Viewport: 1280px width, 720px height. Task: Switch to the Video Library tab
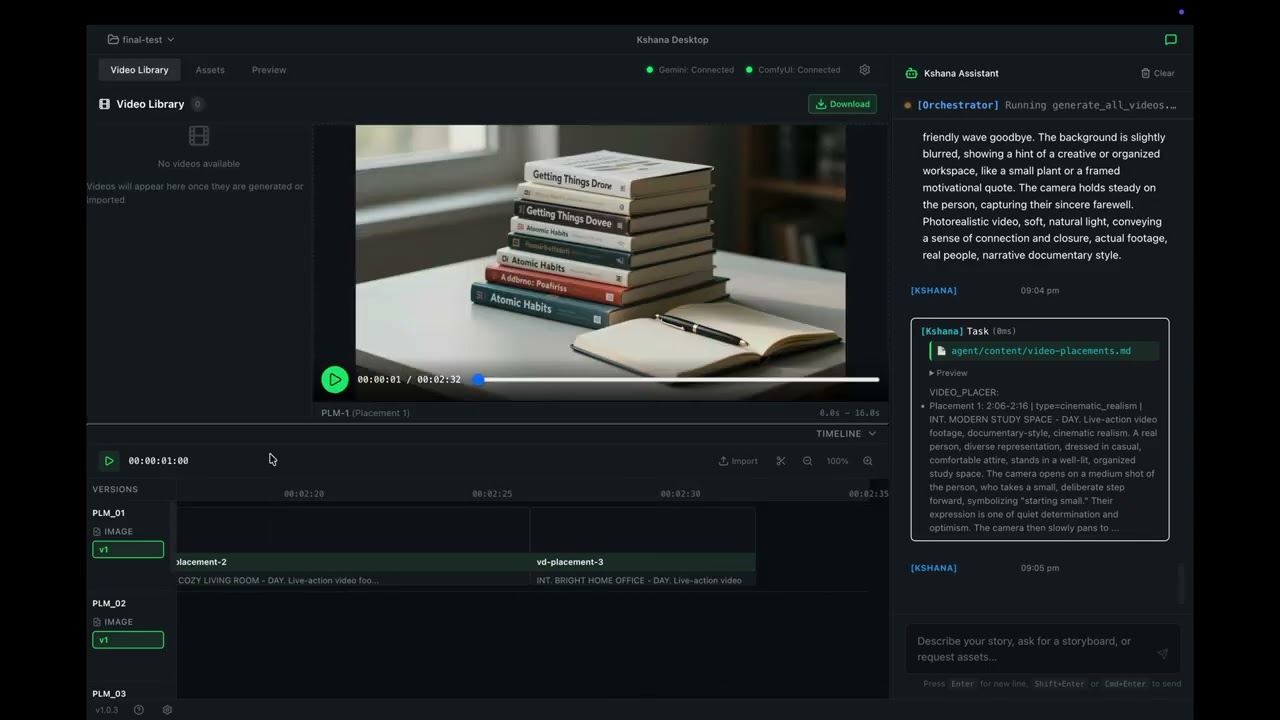pos(139,70)
